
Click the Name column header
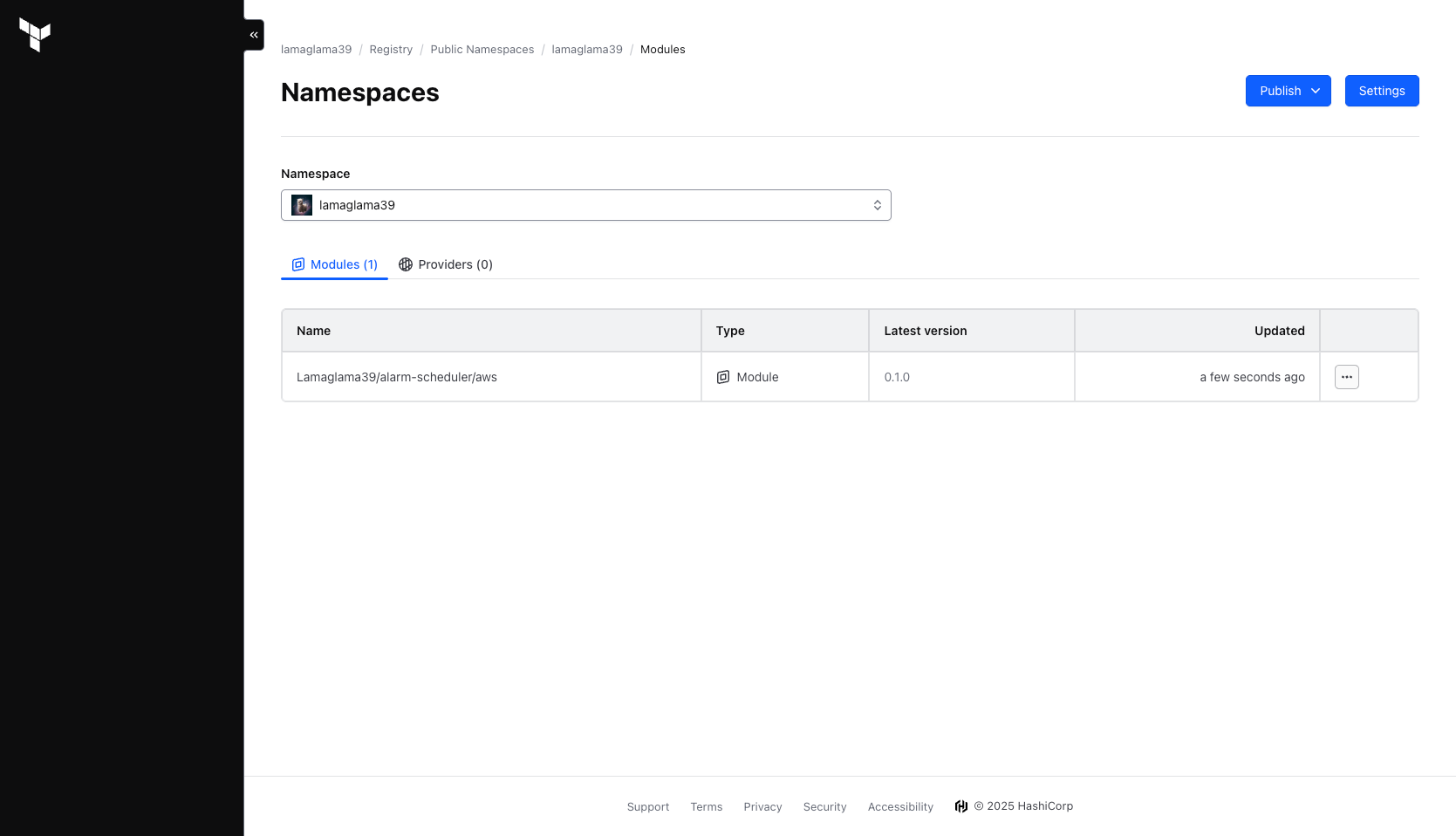coord(492,331)
